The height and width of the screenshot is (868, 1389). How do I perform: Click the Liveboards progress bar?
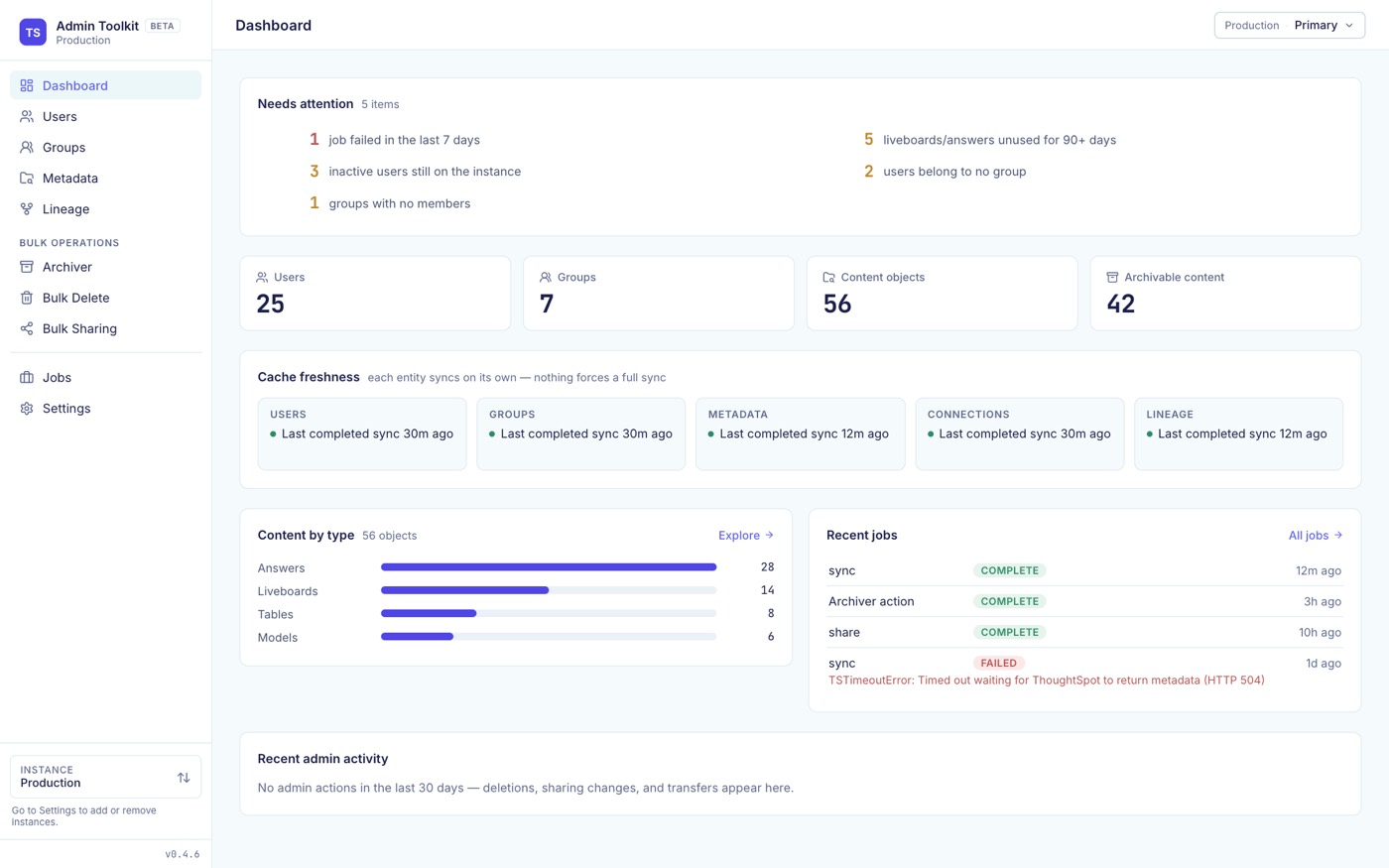[549, 590]
